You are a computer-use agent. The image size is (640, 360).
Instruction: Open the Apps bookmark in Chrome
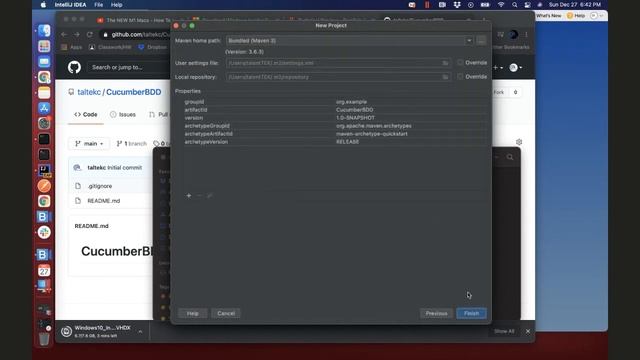72,47
